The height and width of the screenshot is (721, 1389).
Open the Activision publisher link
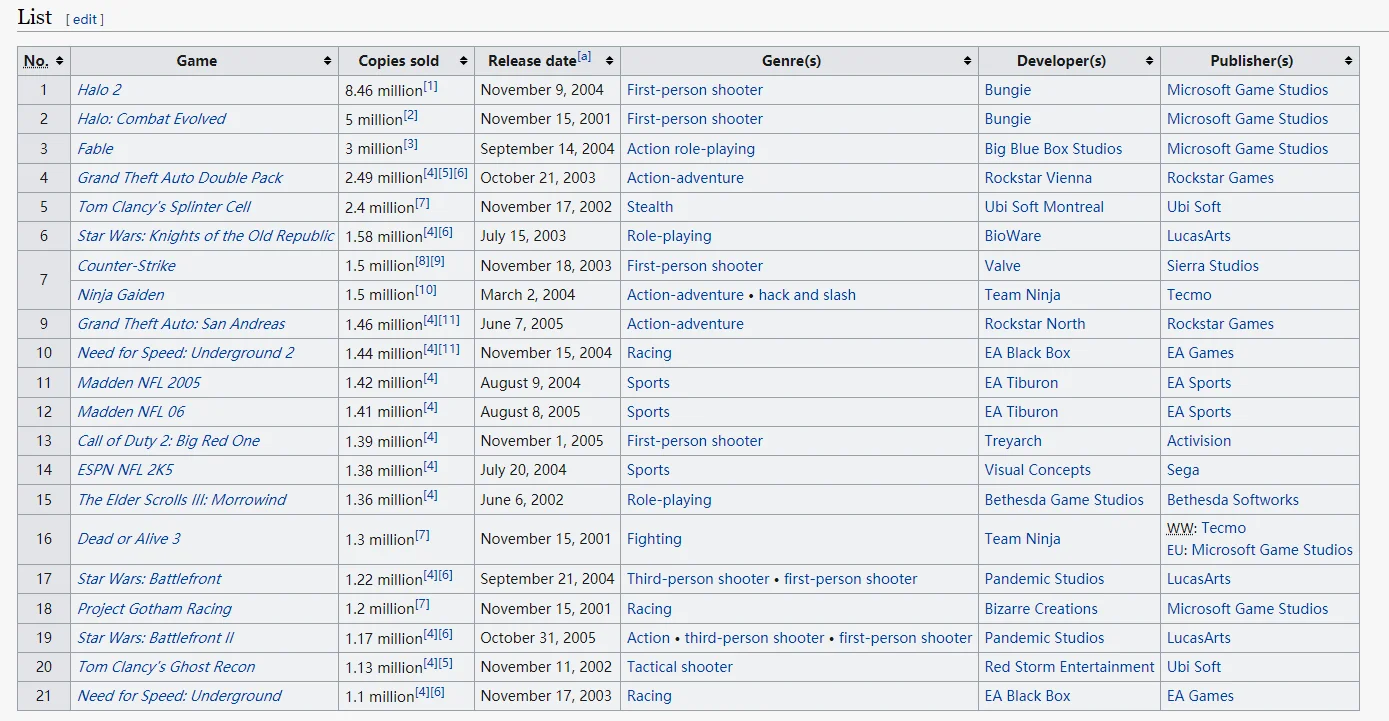tap(1199, 441)
